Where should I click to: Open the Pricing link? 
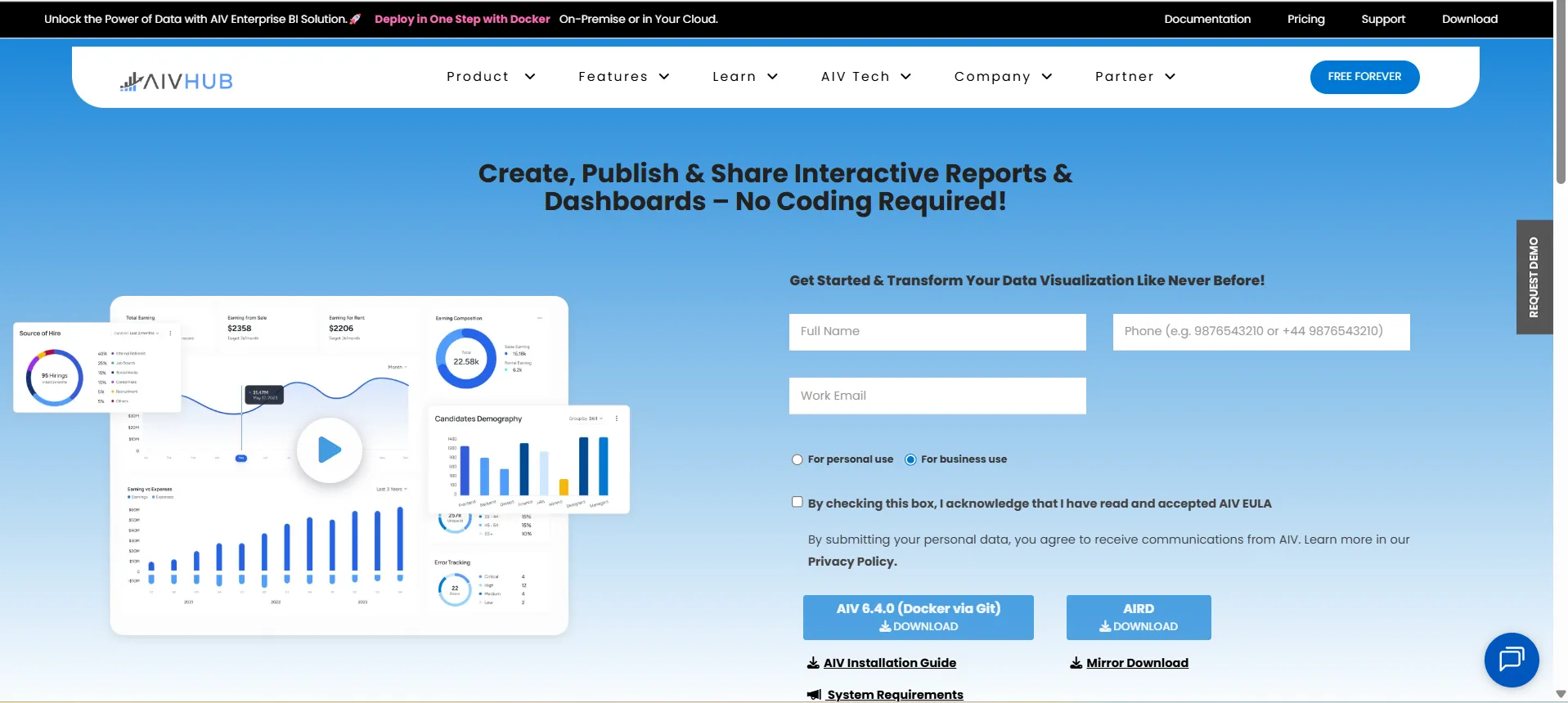click(x=1305, y=19)
